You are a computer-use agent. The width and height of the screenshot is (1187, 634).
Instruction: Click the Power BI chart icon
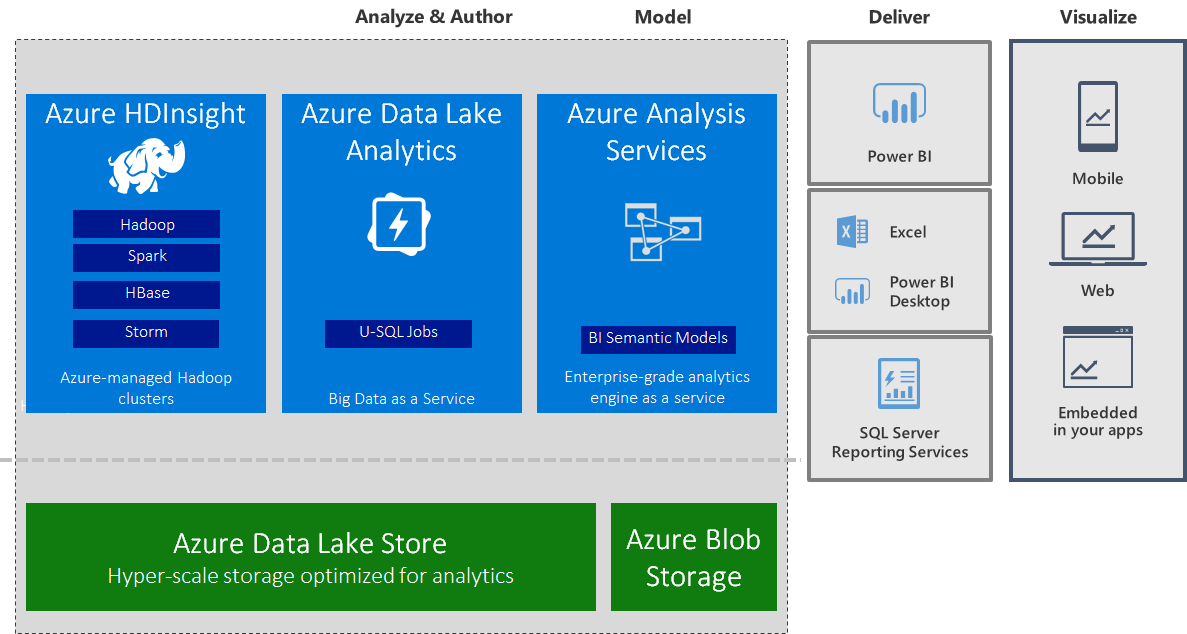tap(899, 104)
